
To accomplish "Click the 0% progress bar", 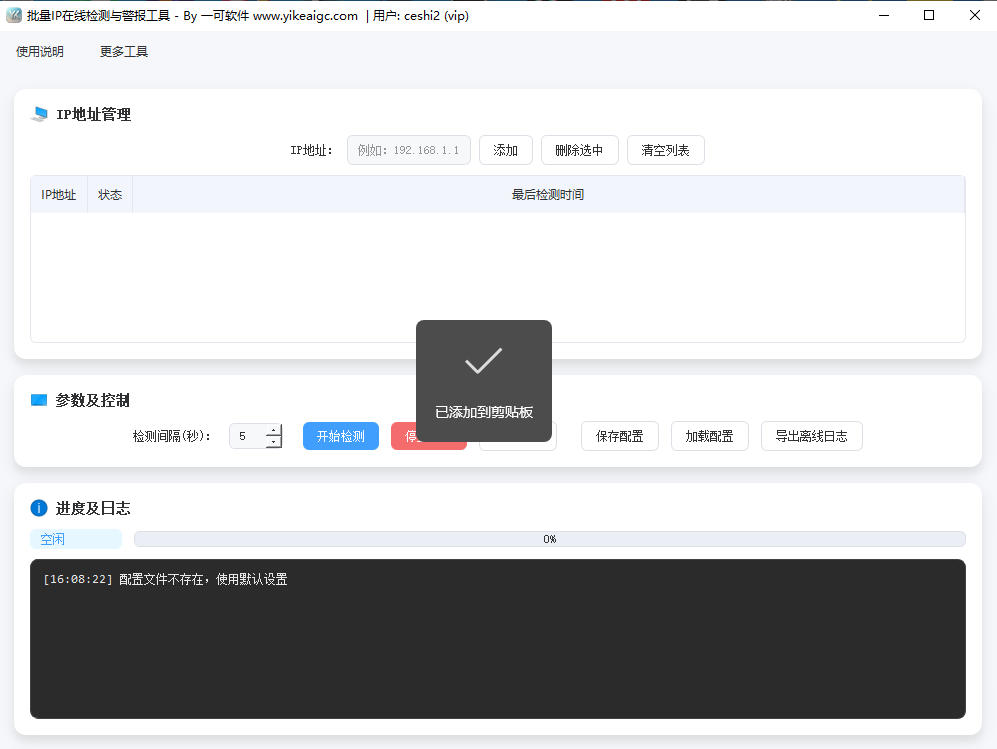I will pos(548,538).
